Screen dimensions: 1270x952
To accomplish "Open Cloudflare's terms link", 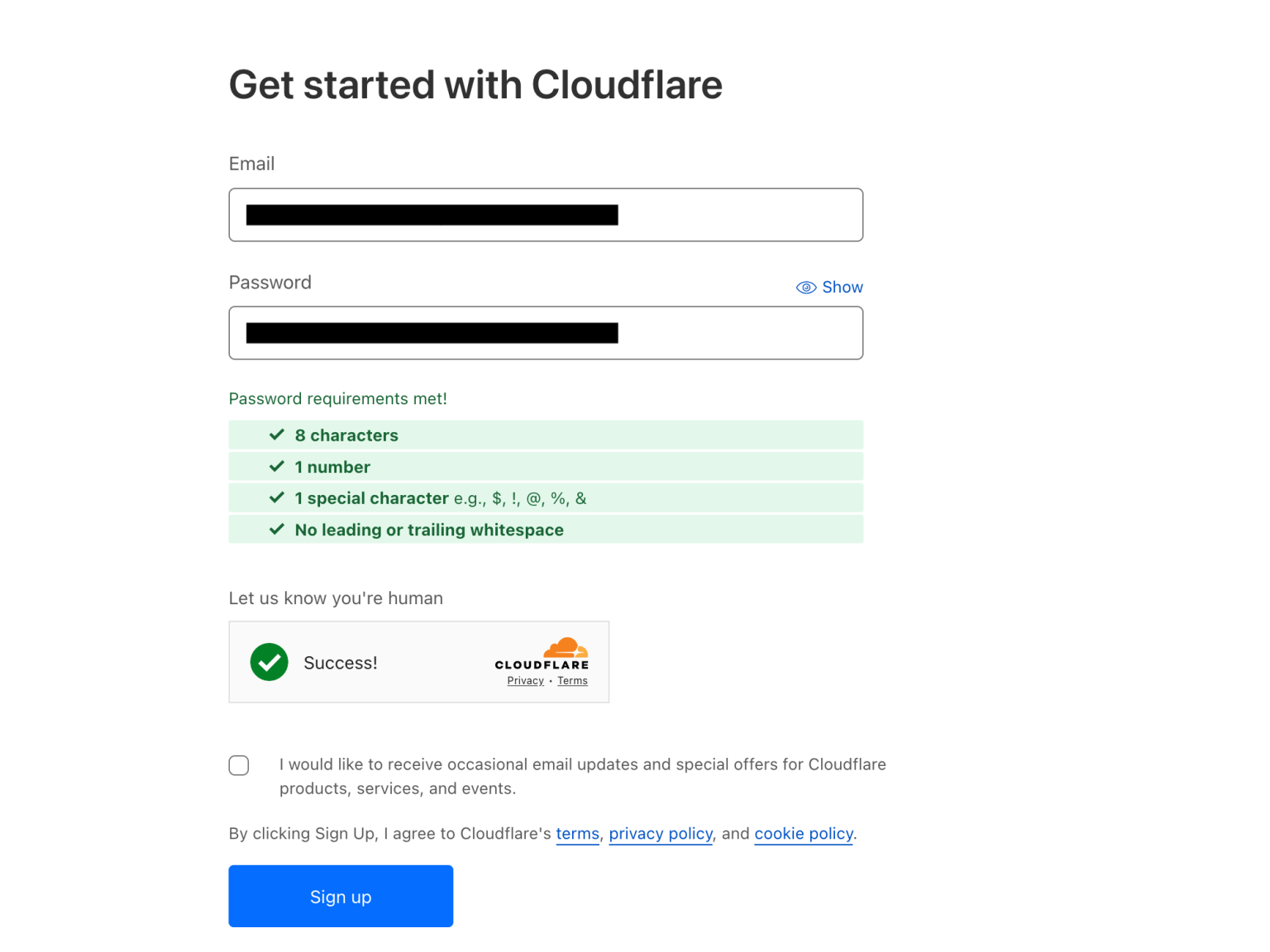I will 577,833.
